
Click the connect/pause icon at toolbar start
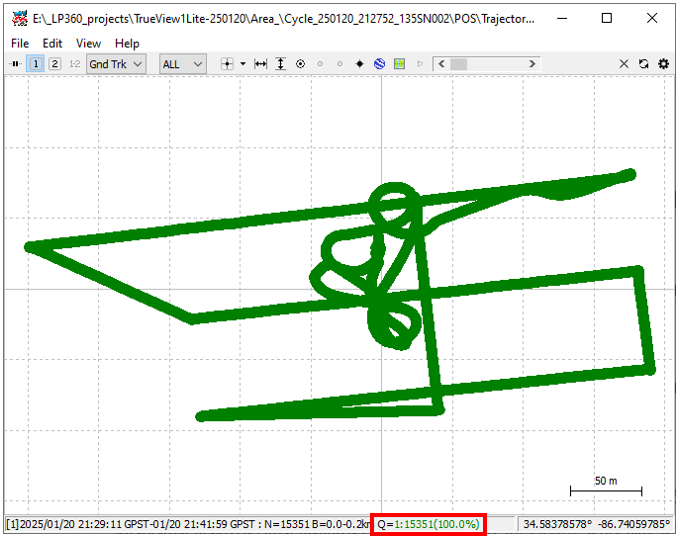(x=15, y=64)
